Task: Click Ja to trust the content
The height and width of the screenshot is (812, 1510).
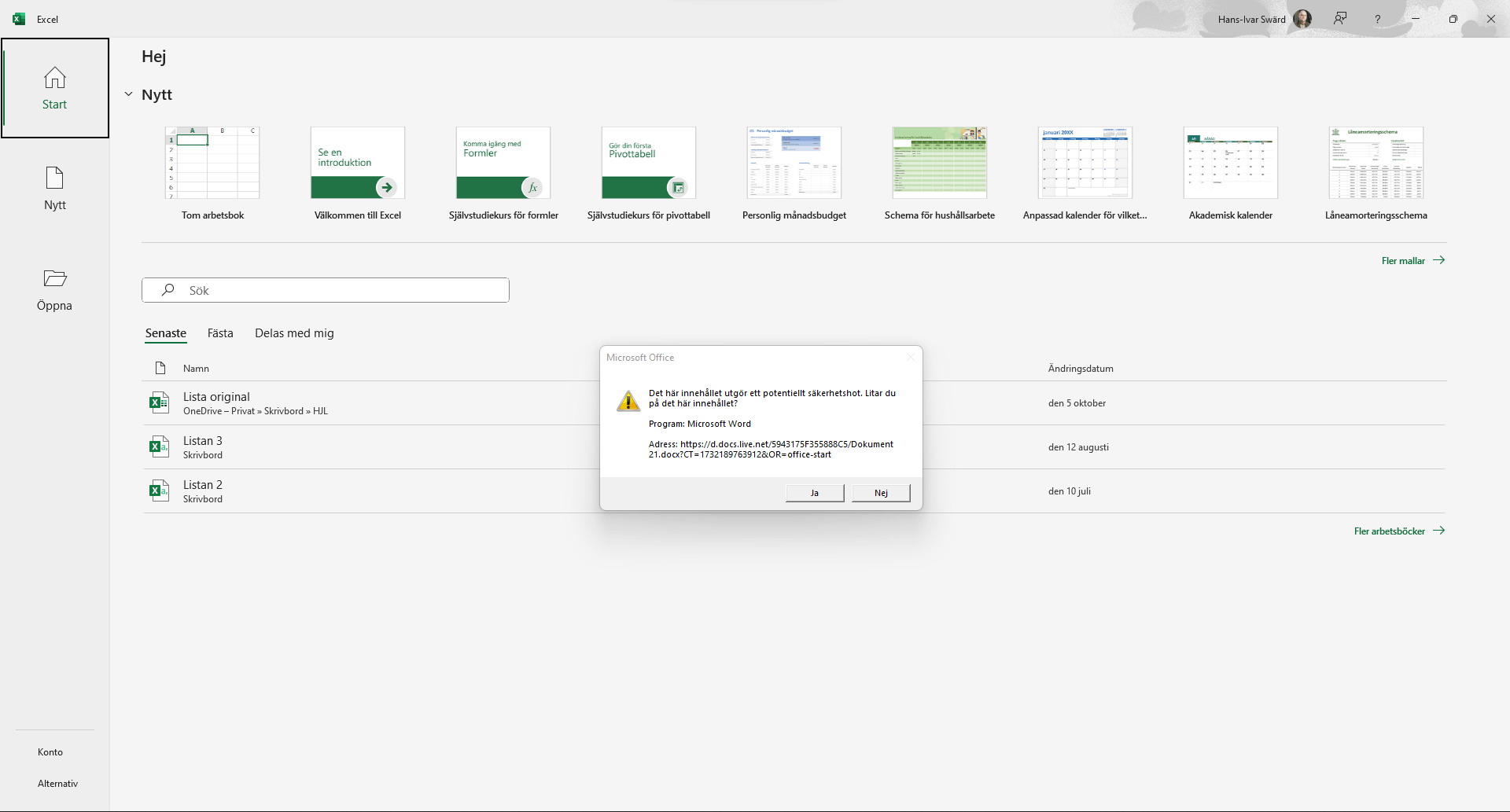Action: coord(815,493)
